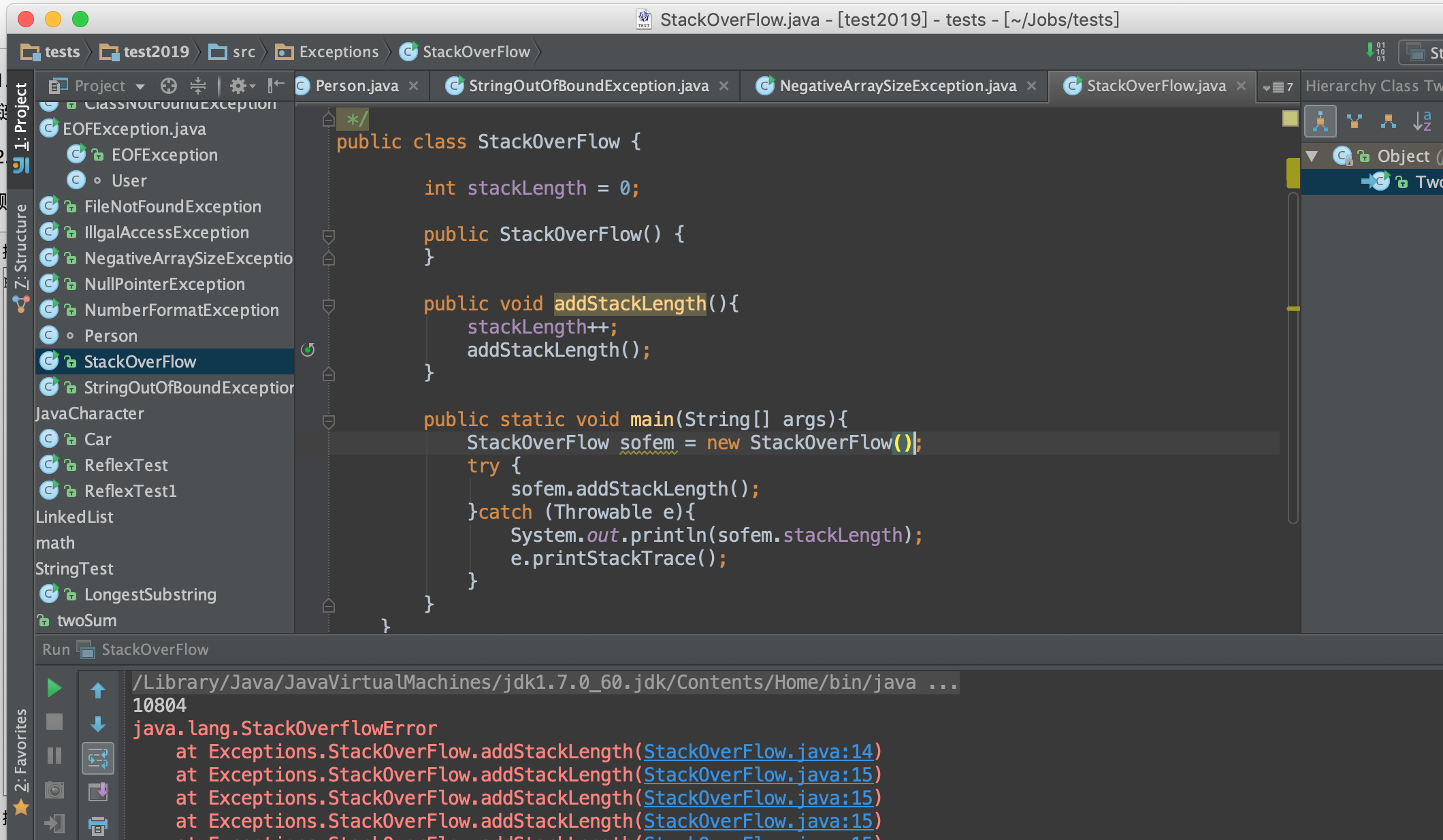Click the yellow inspection status square

[x=1290, y=118]
